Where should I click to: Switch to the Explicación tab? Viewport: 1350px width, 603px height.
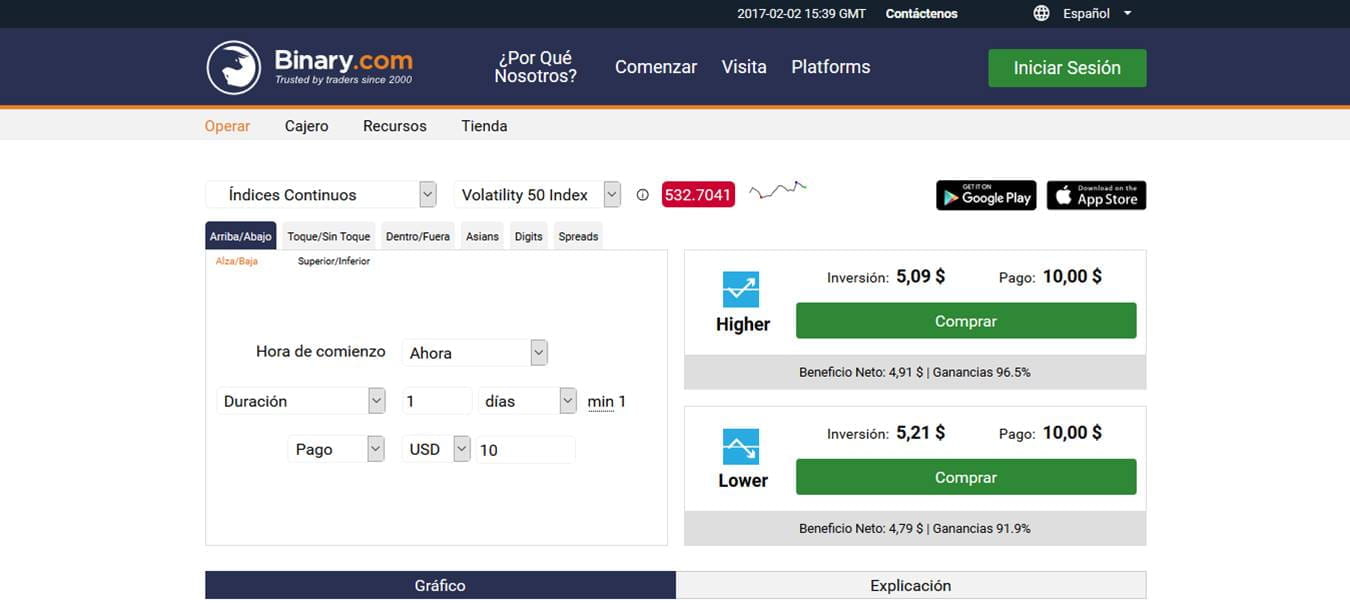(x=911, y=585)
